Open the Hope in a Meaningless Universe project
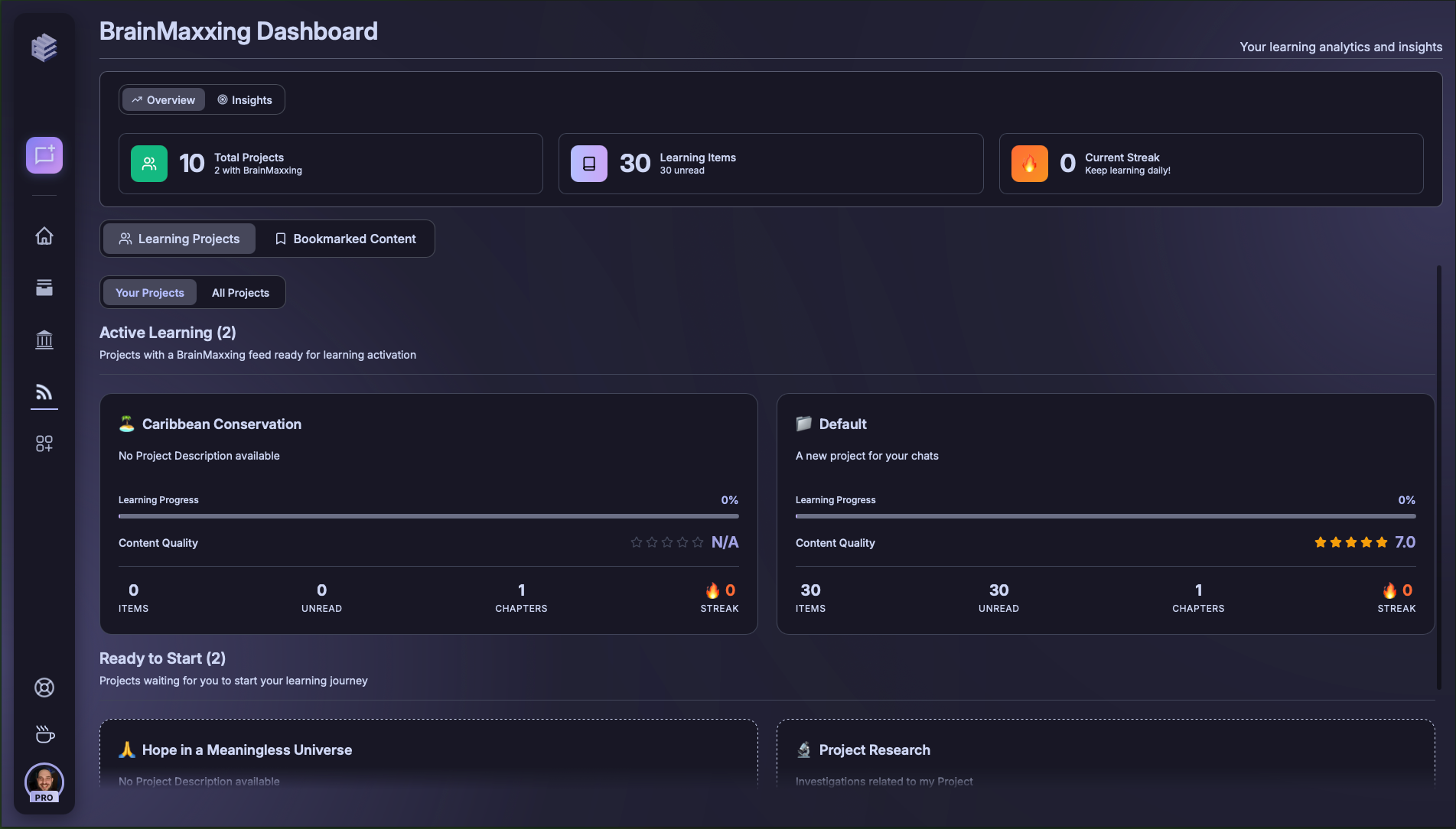 pos(428,750)
